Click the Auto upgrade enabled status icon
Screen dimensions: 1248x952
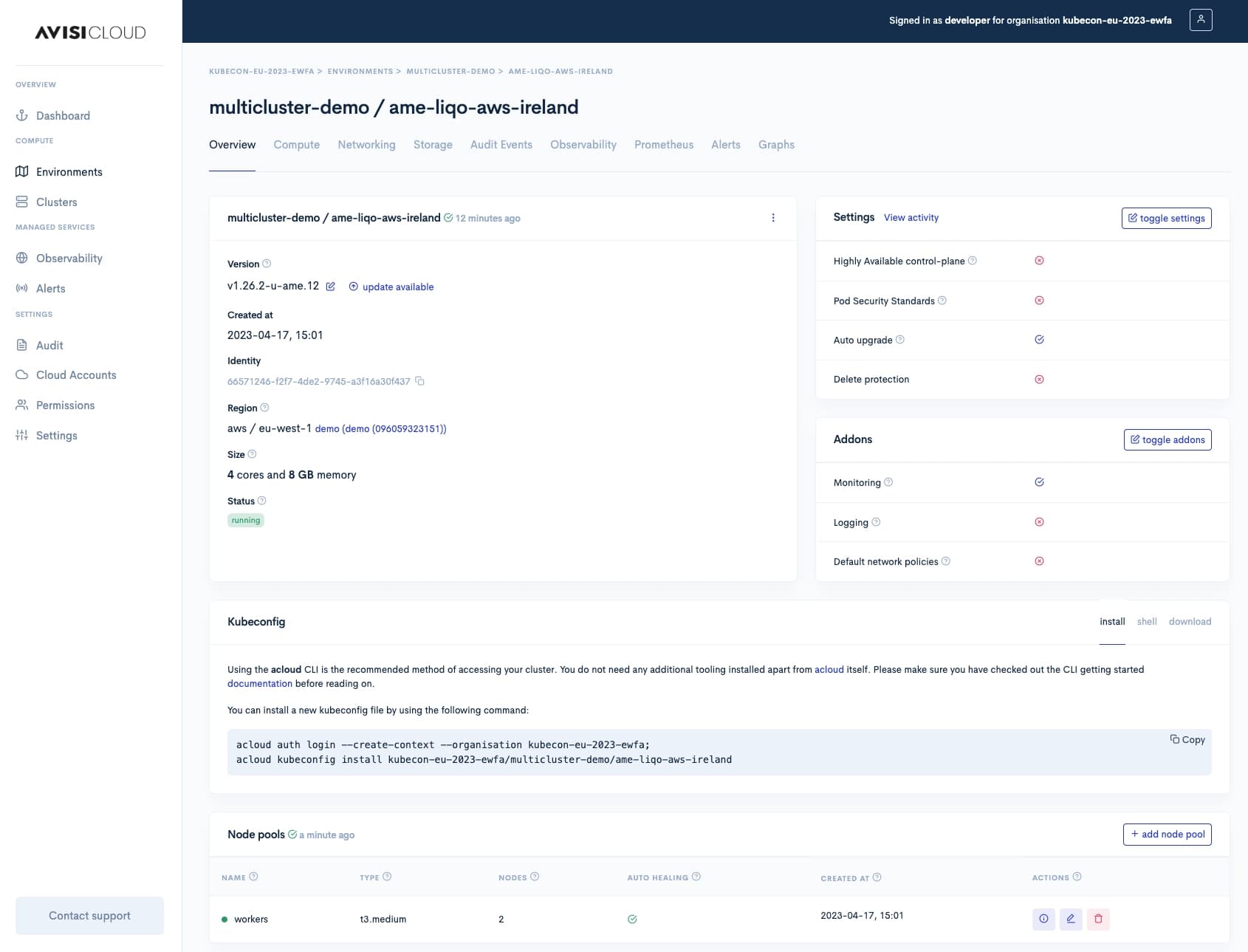click(x=1039, y=340)
